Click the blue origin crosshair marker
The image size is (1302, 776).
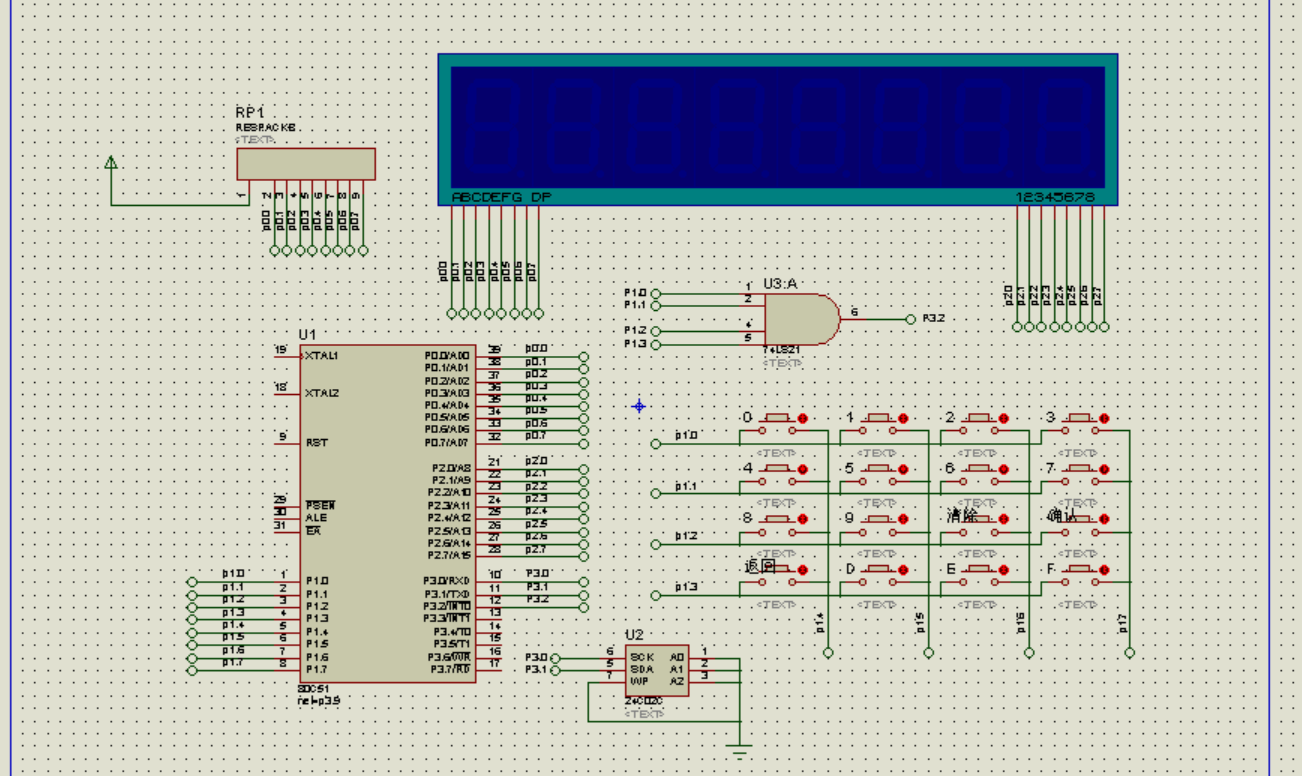click(639, 406)
